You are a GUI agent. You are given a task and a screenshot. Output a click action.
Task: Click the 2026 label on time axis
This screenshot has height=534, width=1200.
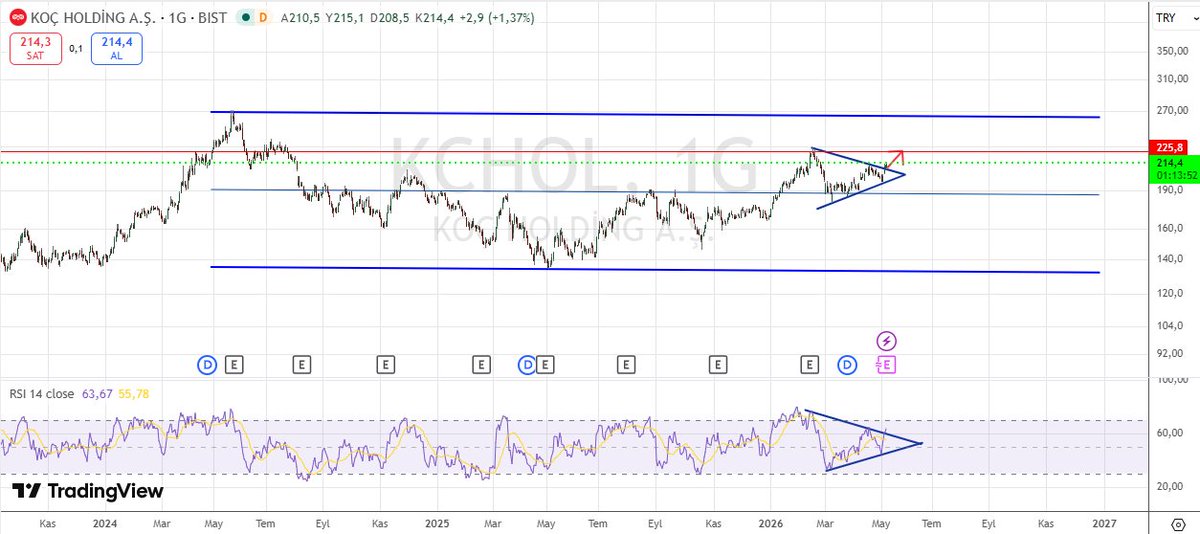[770, 523]
